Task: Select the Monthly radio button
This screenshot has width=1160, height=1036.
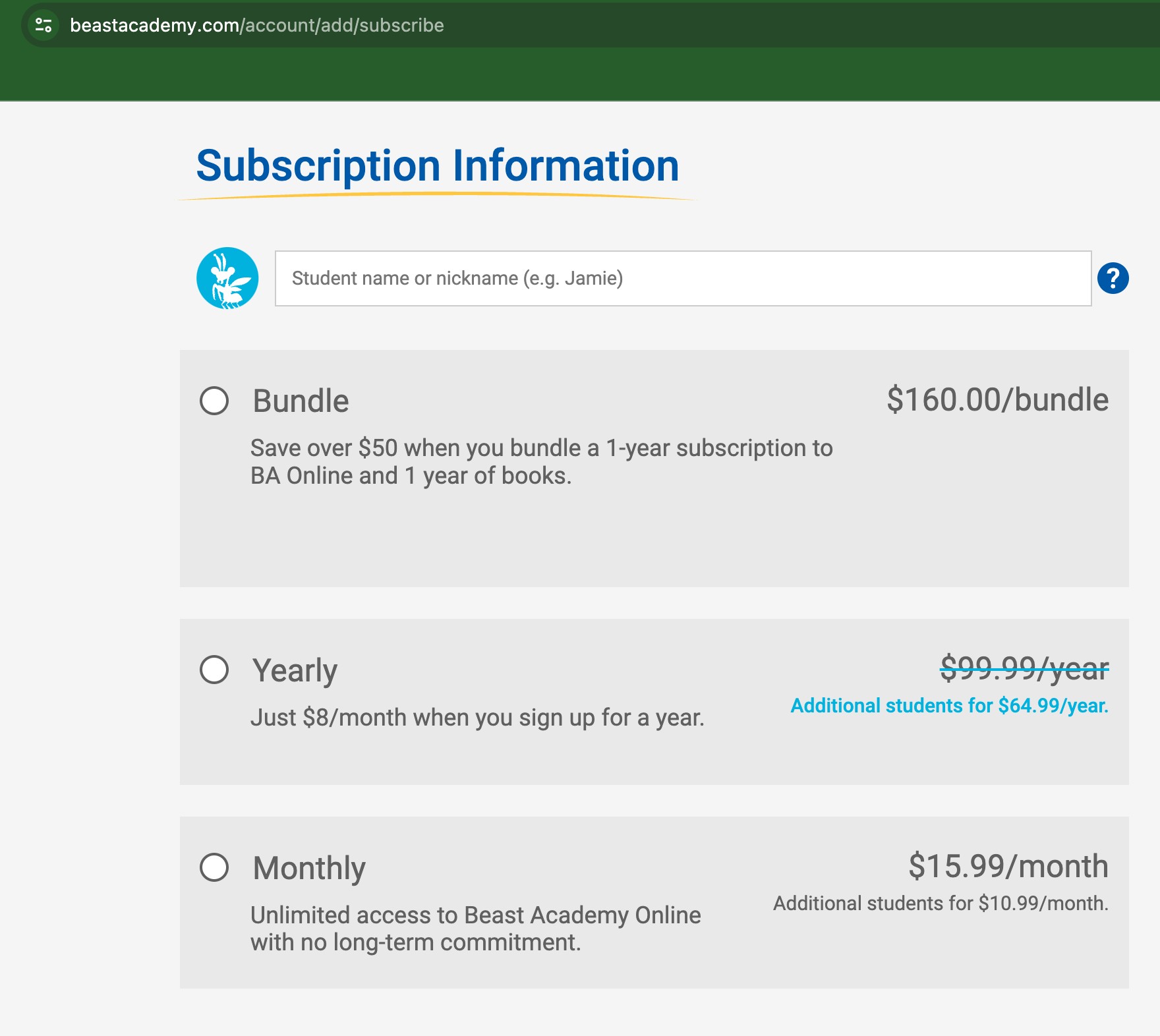Action: coord(214,867)
